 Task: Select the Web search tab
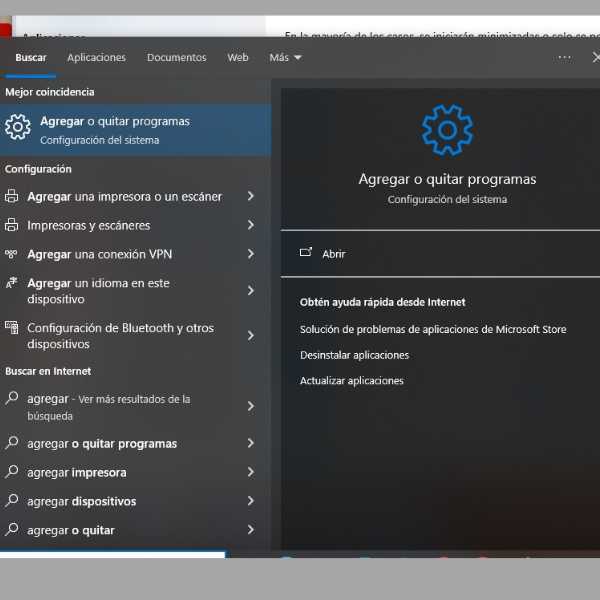238,58
